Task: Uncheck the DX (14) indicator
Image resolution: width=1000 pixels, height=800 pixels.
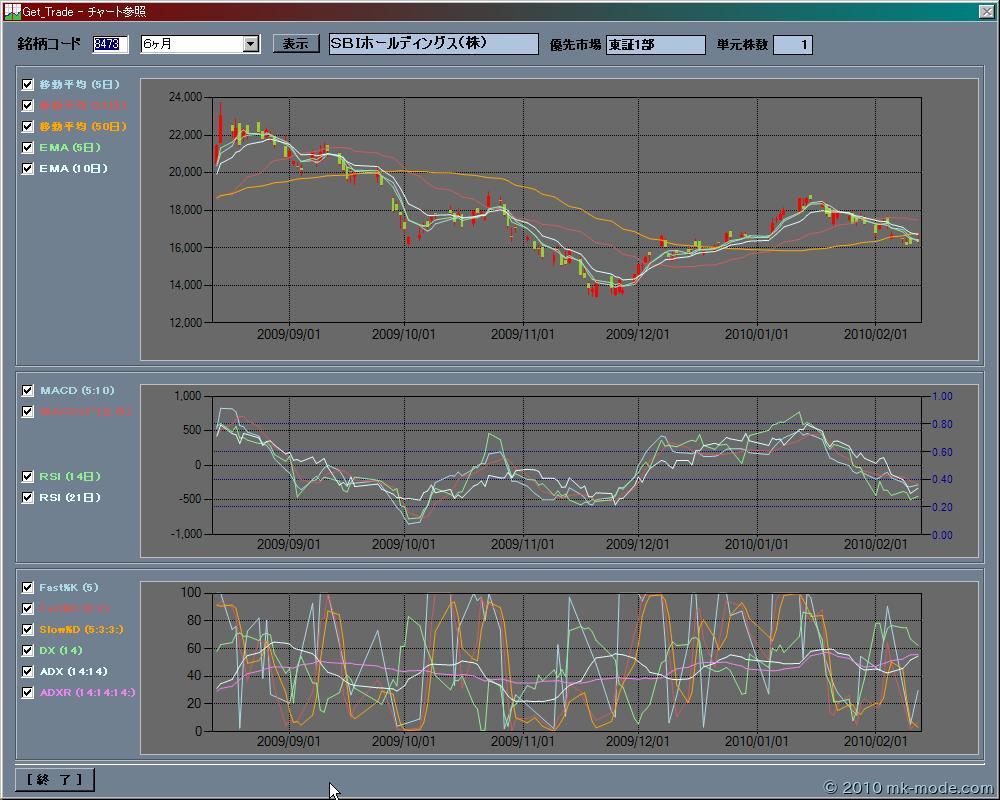Action: click(x=28, y=651)
